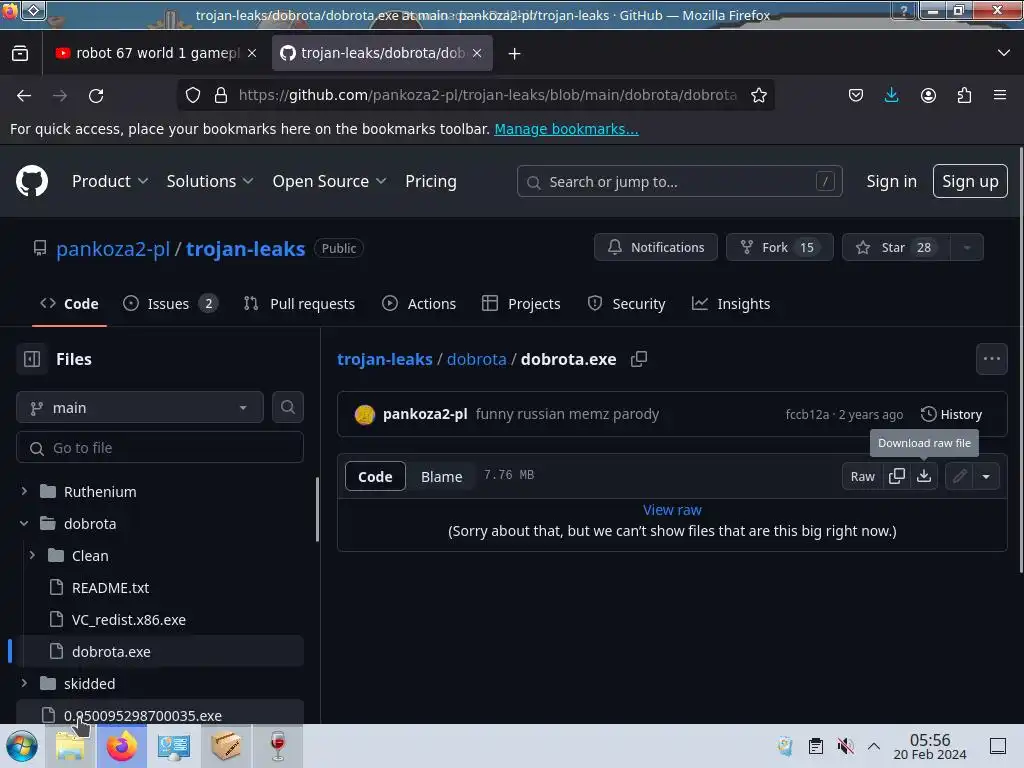Focus the Search or jump to field
Viewport: 1024px width, 768px height.
[x=679, y=181]
